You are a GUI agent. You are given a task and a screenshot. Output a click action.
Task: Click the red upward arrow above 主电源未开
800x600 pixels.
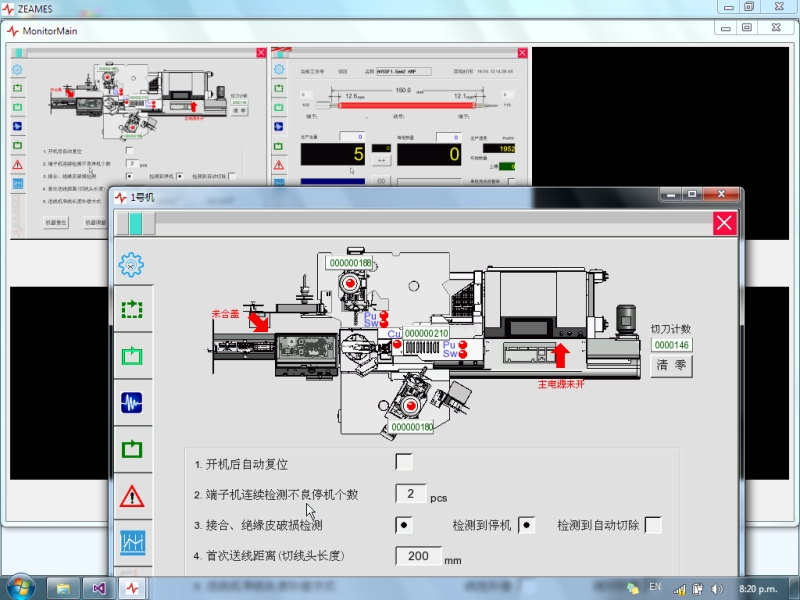pyautogui.click(x=560, y=354)
